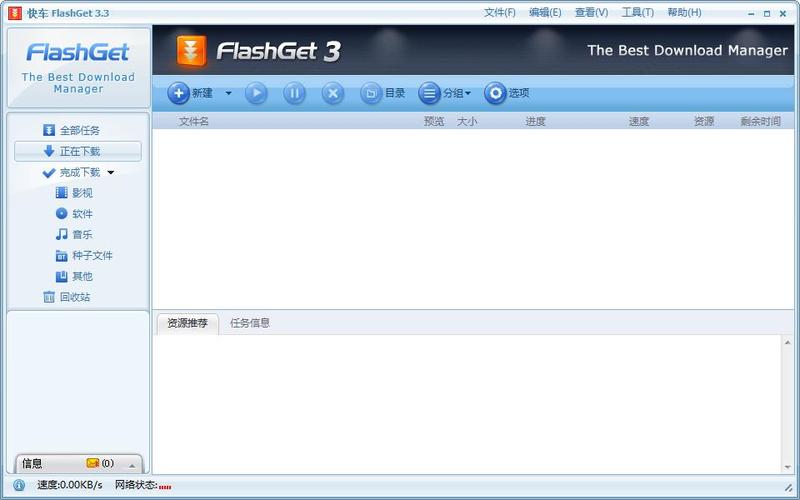Open the 查看(V) menu
The height and width of the screenshot is (500, 800).
pos(591,13)
